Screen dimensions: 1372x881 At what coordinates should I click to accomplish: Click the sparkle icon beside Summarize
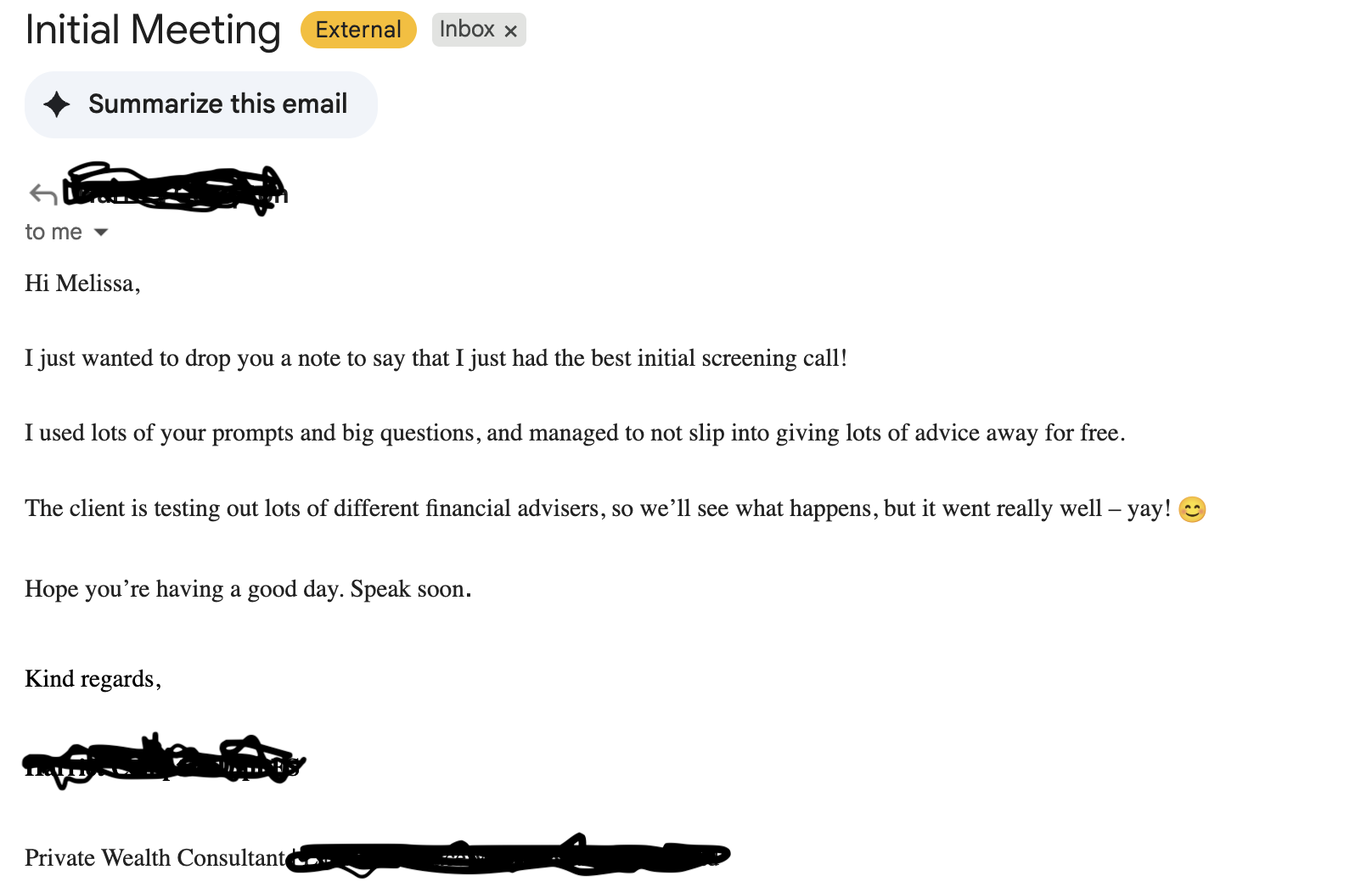coord(57,104)
